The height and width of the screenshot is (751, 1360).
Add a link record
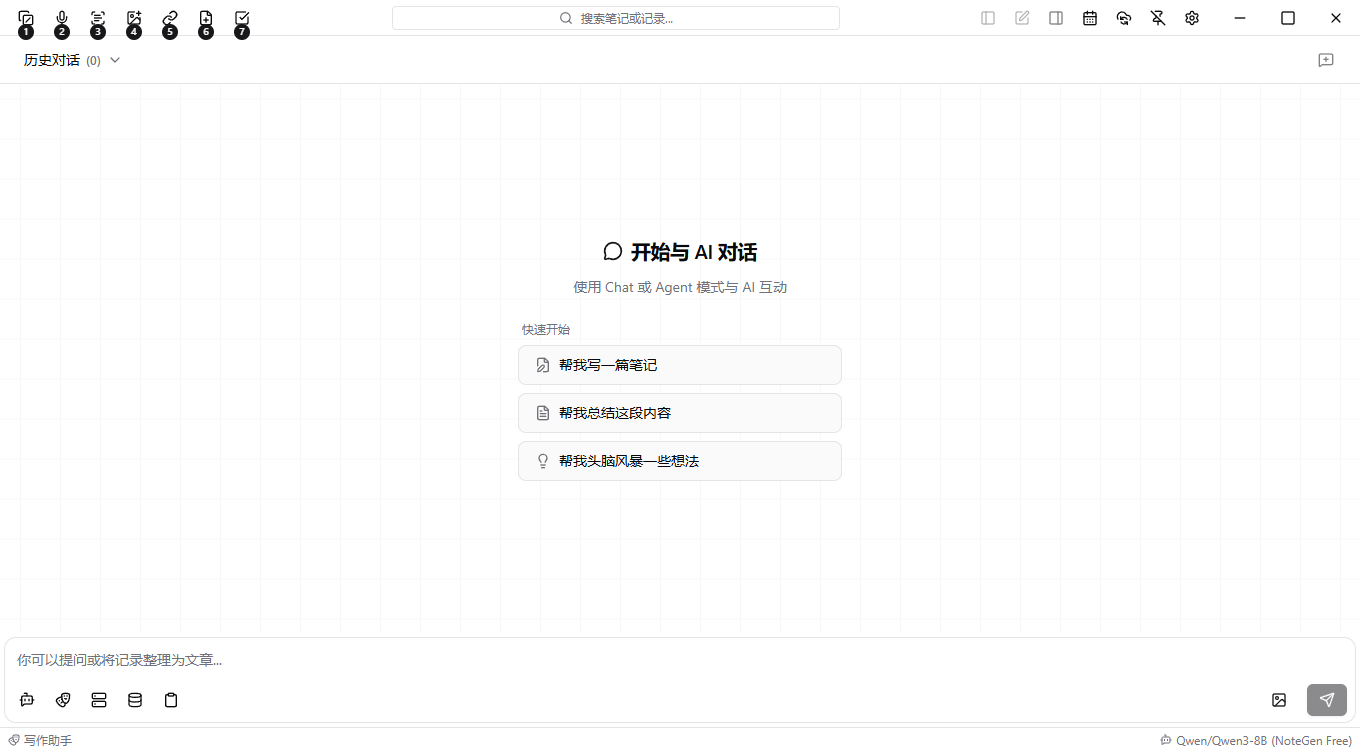pos(170,18)
